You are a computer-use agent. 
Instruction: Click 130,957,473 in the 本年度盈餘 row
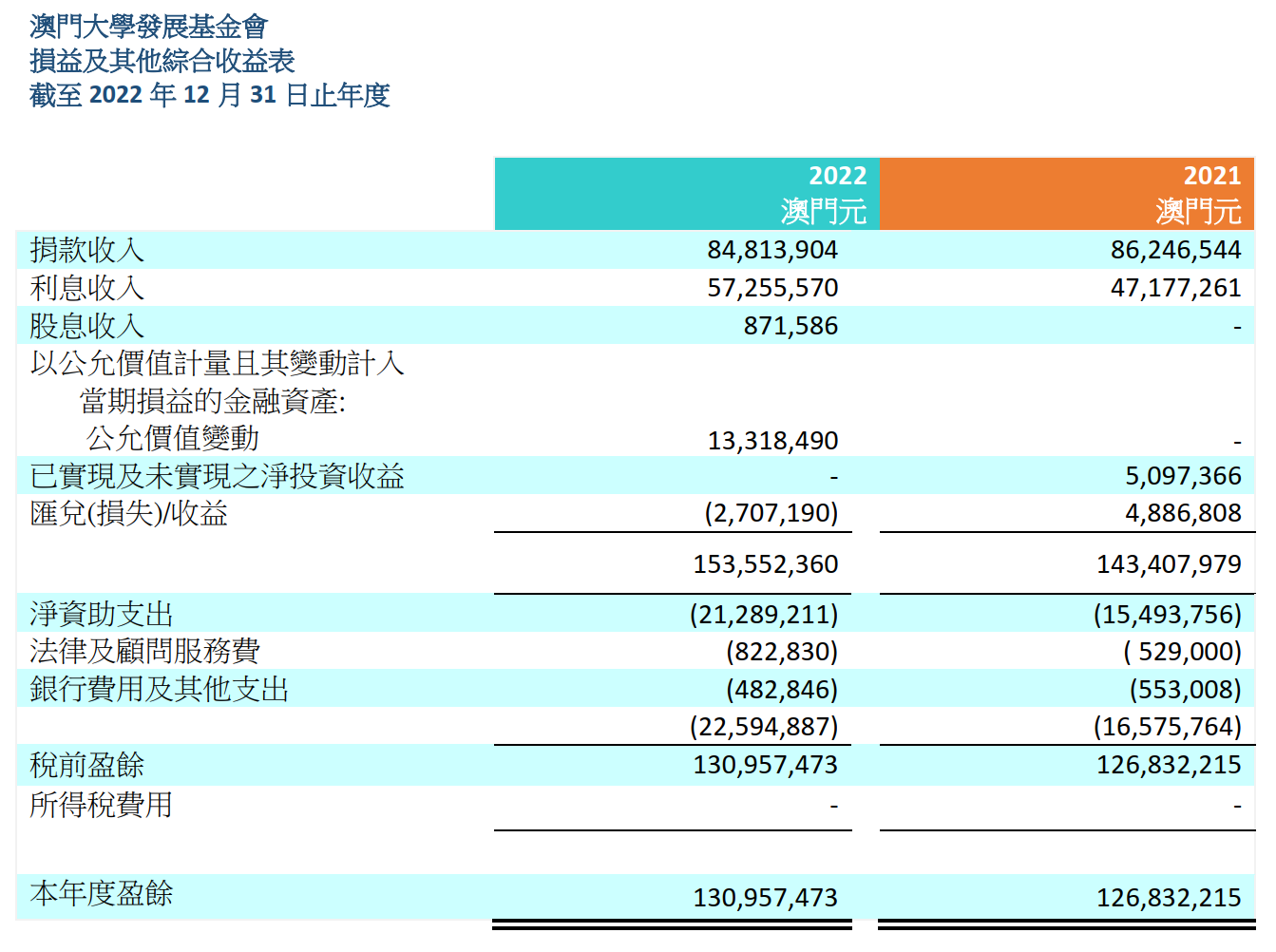coord(766,898)
